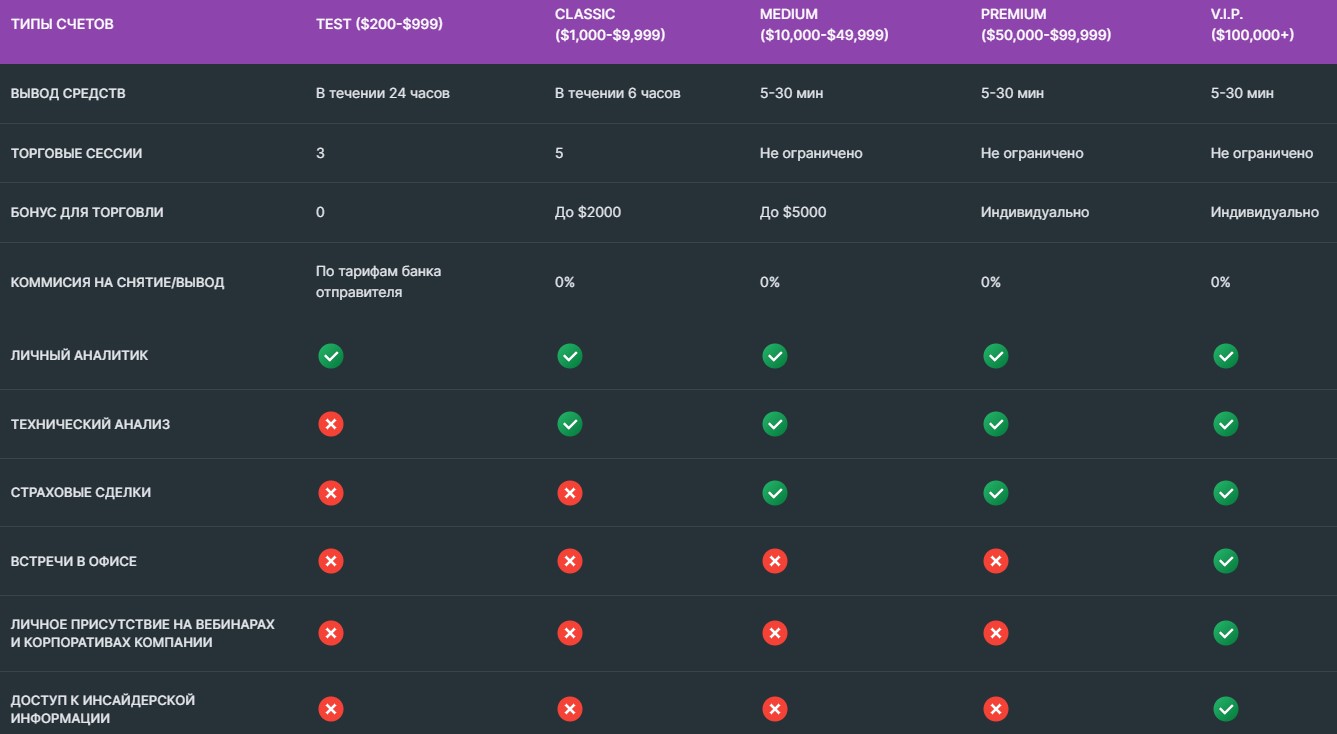This screenshot has height=734, width=1337.
Task: Click red cross for ВСТРЕЧИ В ОФИСЕ under TEST
Action: pyautogui.click(x=331, y=561)
